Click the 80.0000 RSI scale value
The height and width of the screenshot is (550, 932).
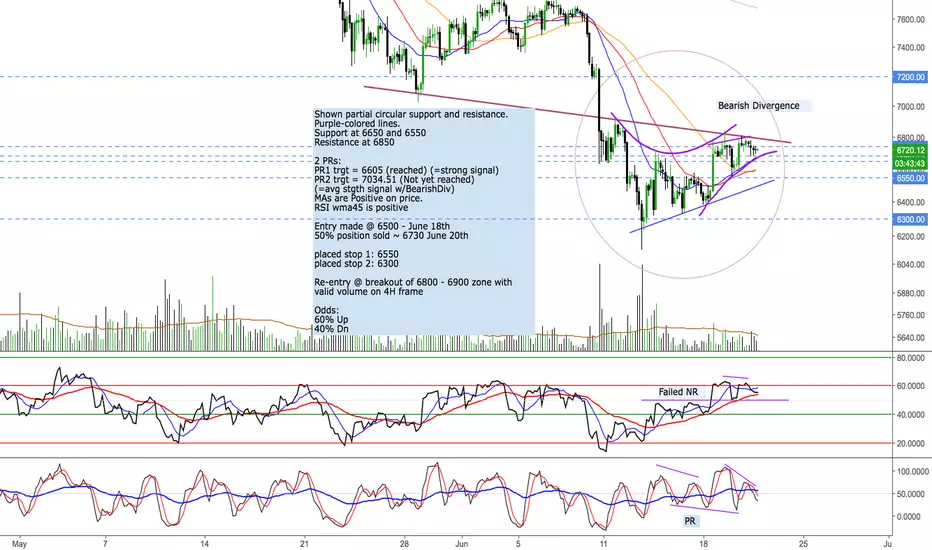pos(911,358)
